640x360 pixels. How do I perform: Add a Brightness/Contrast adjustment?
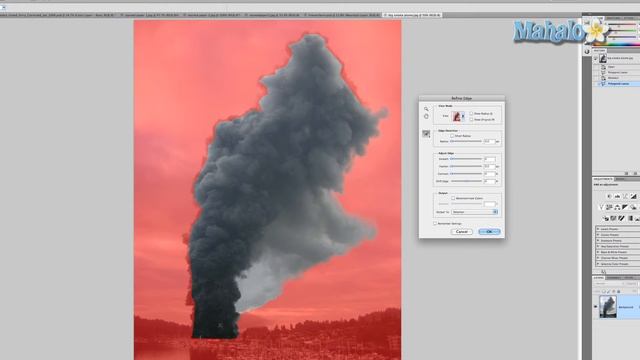click(x=609, y=196)
